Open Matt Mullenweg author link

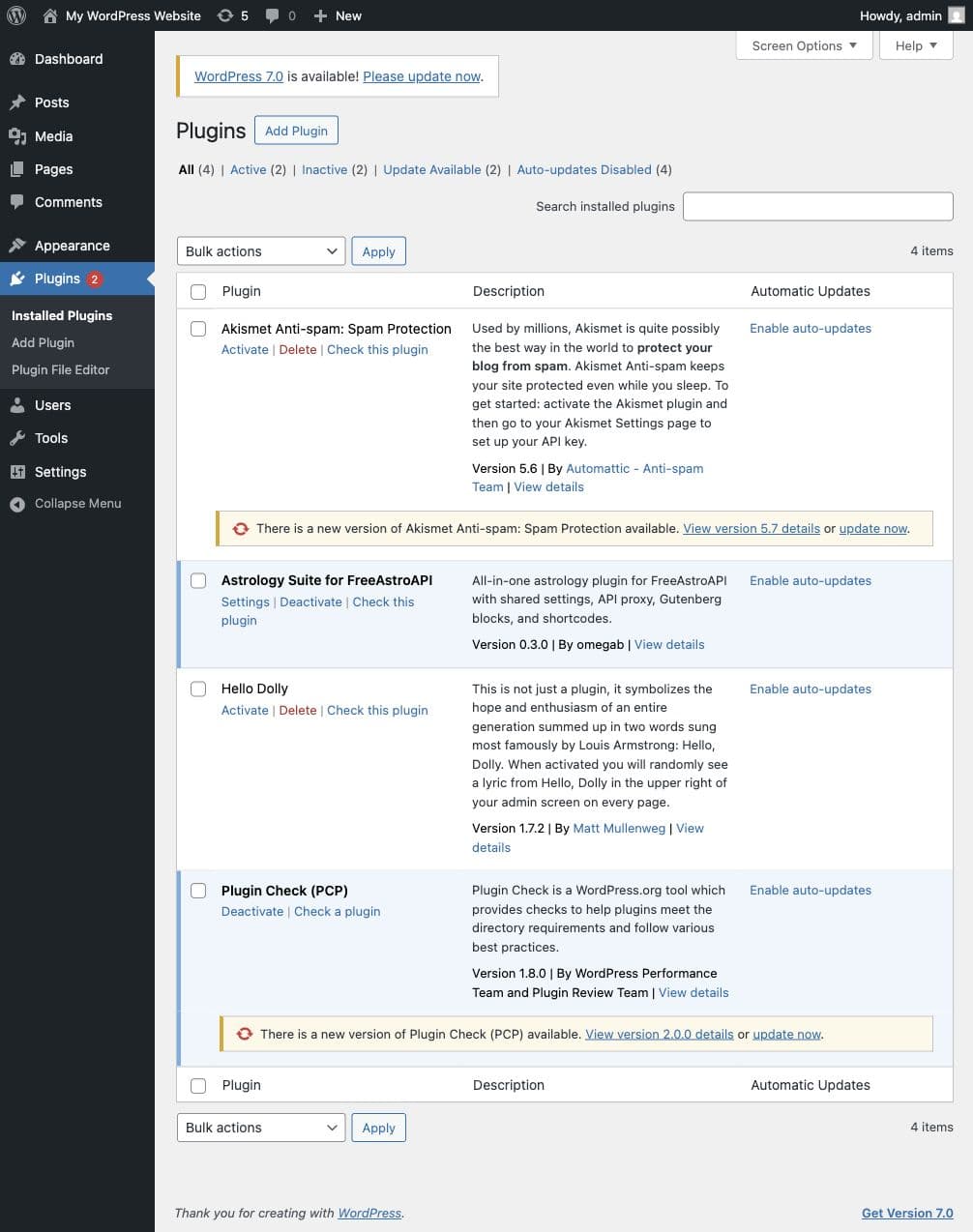click(619, 828)
